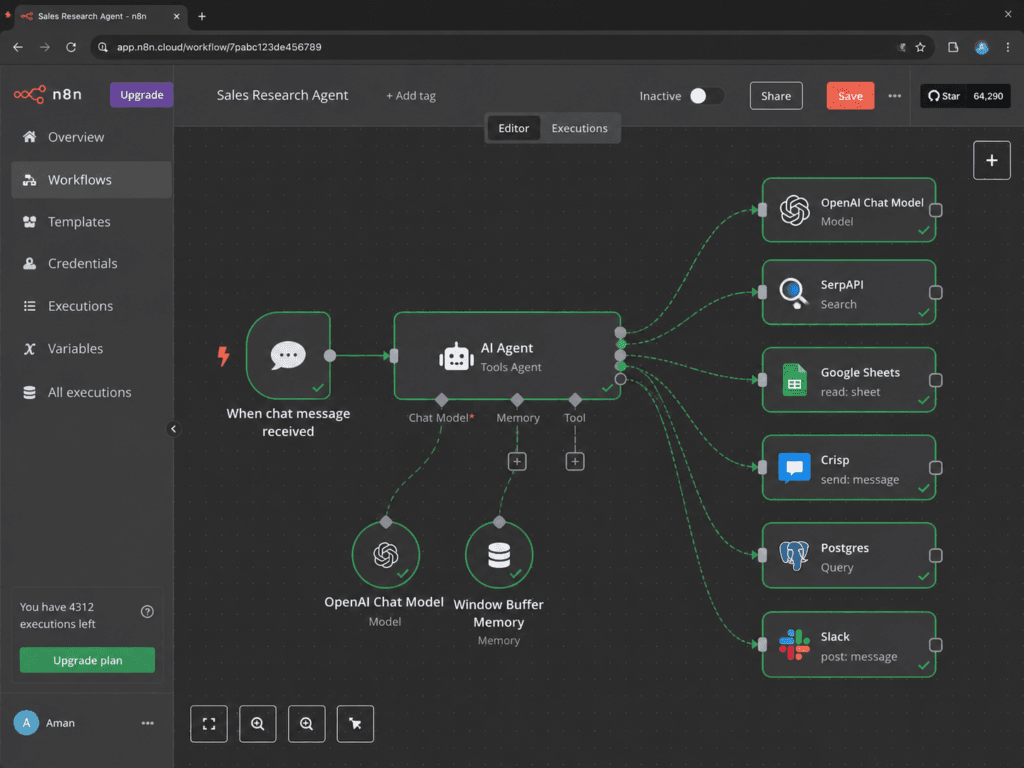Add a tag to the workflow

[411, 96]
